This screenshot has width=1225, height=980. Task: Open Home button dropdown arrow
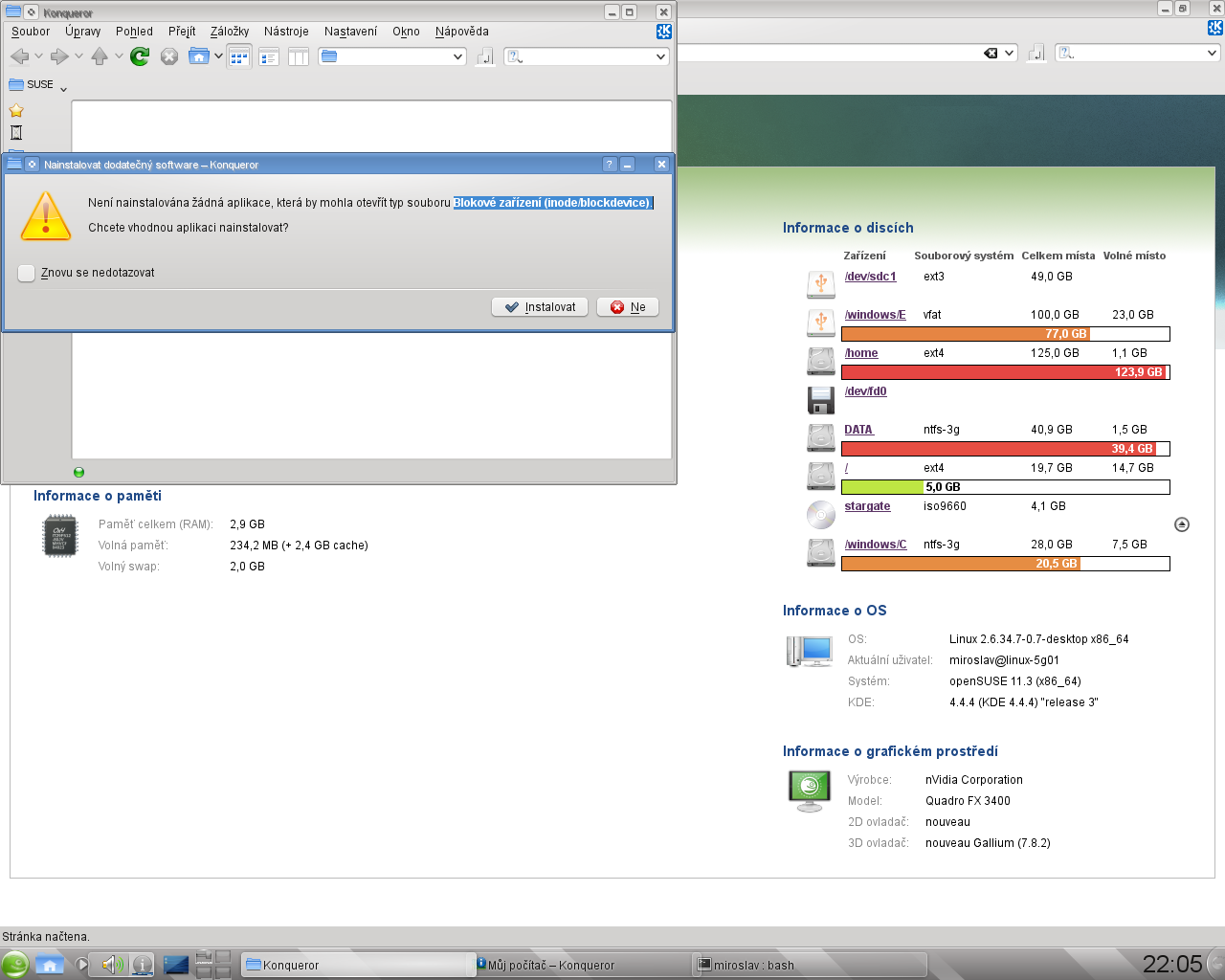click(x=218, y=56)
